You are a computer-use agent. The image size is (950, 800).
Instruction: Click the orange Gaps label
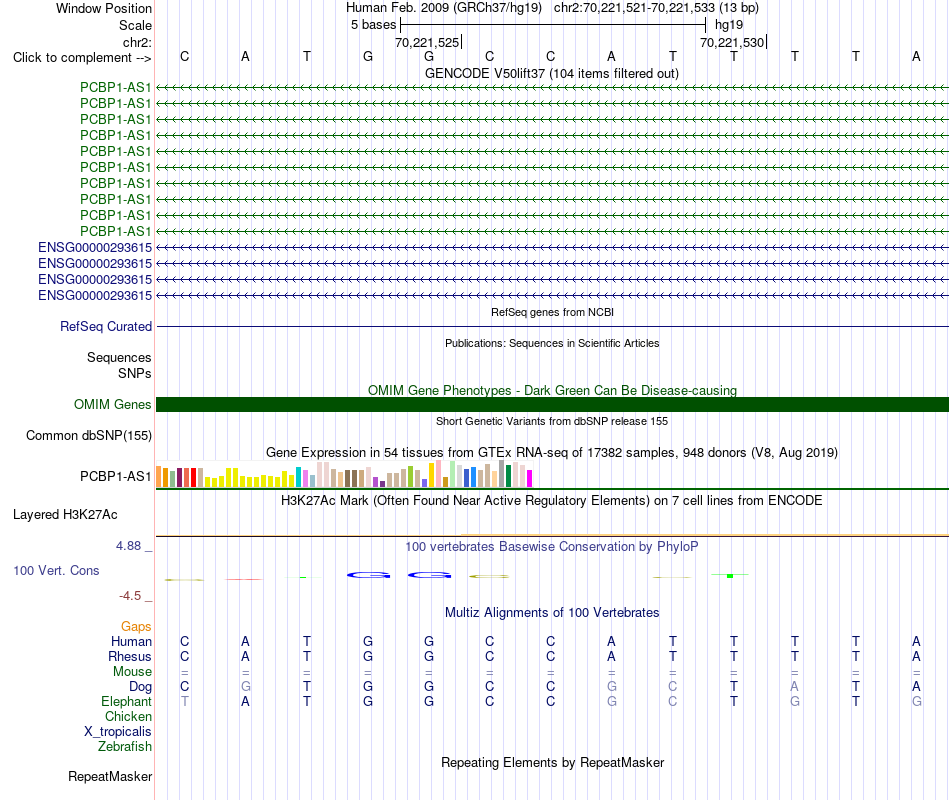[x=136, y=626]
